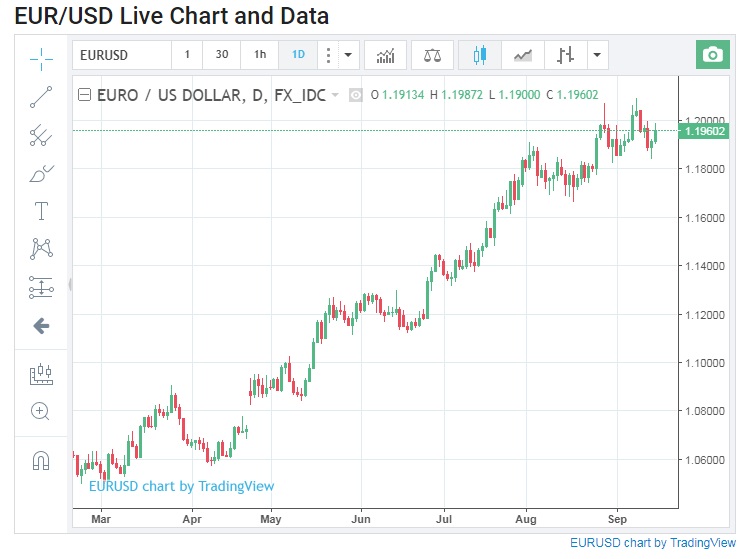Switch to the 30 minute interval
The width and height of the screenshot is (740, 559).
coord(222,55)
